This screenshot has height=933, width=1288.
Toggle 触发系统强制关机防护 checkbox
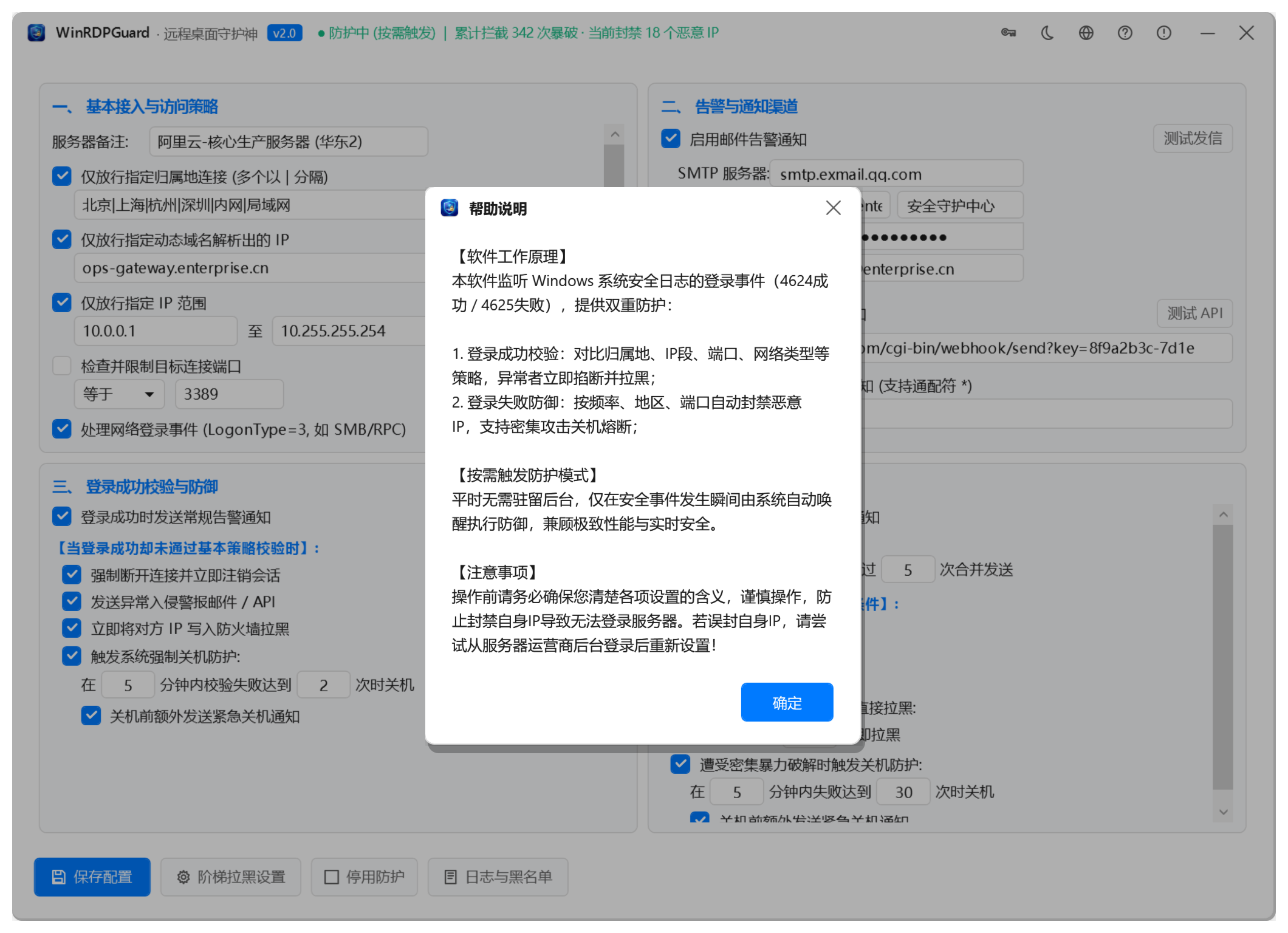[72, 656]
